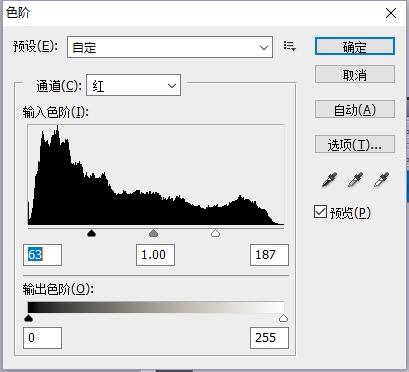Select the gray point eyedropper
This screenshot has height=372, width=409.
[355, 180]
